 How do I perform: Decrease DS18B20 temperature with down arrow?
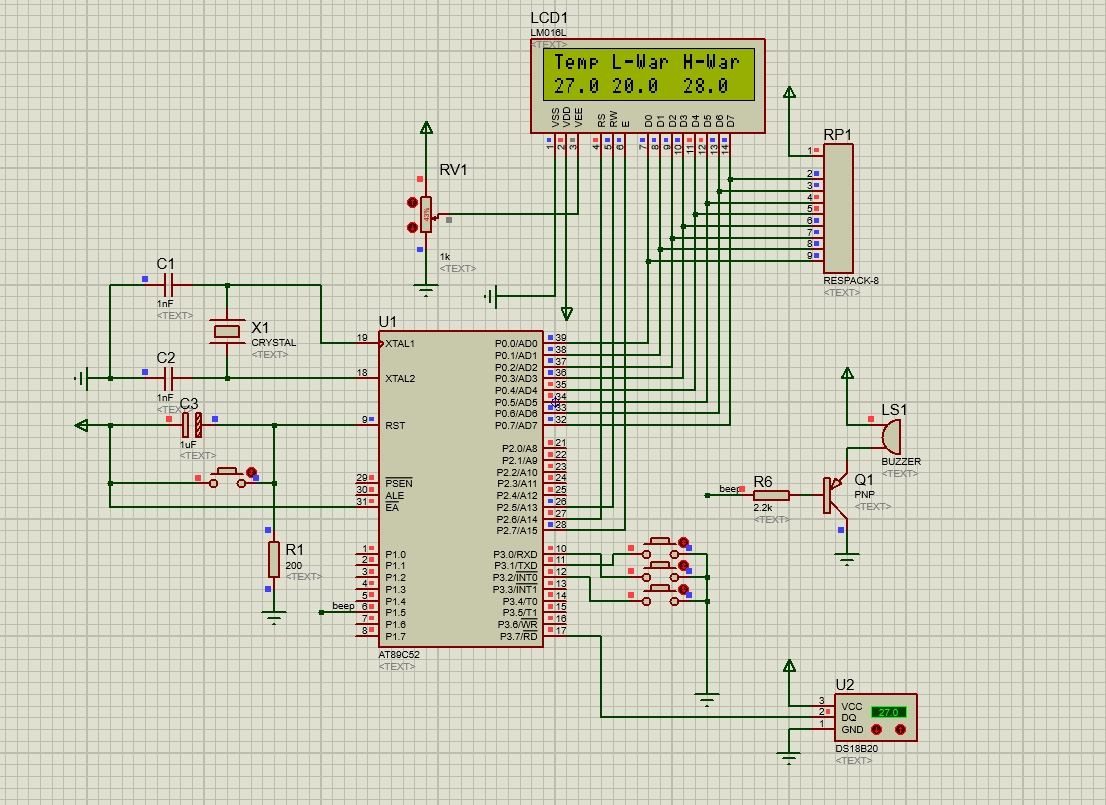[877, 730]
